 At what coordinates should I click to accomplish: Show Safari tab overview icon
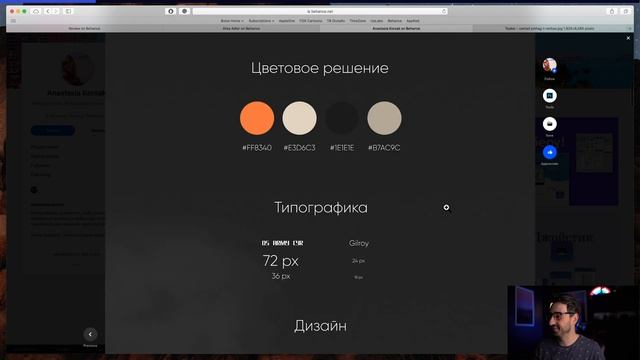(625, 11)
